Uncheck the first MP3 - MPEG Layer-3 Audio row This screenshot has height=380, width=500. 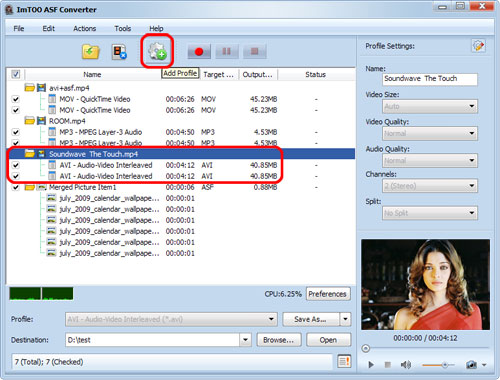coord(16,132)
